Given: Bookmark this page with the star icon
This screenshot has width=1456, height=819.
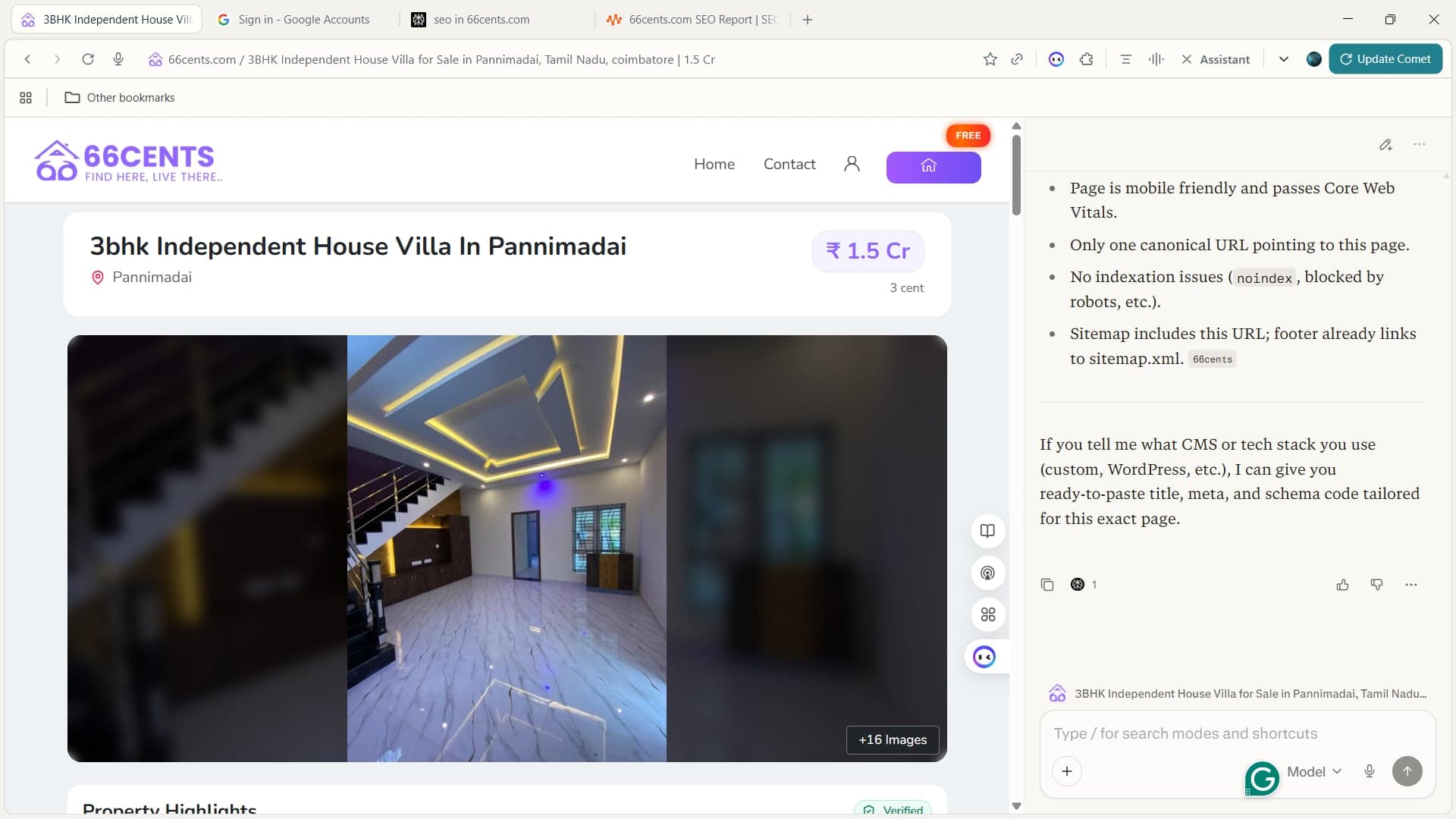Looking at the screenshot, I should pos(990,59).
